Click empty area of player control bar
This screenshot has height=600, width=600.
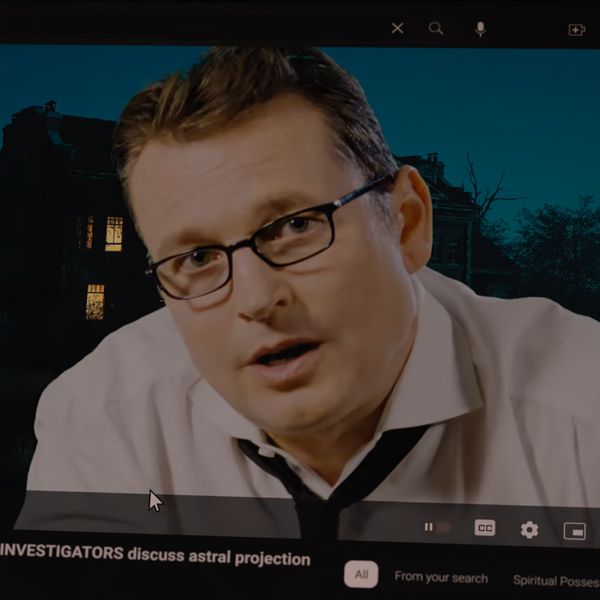point(230,515)
